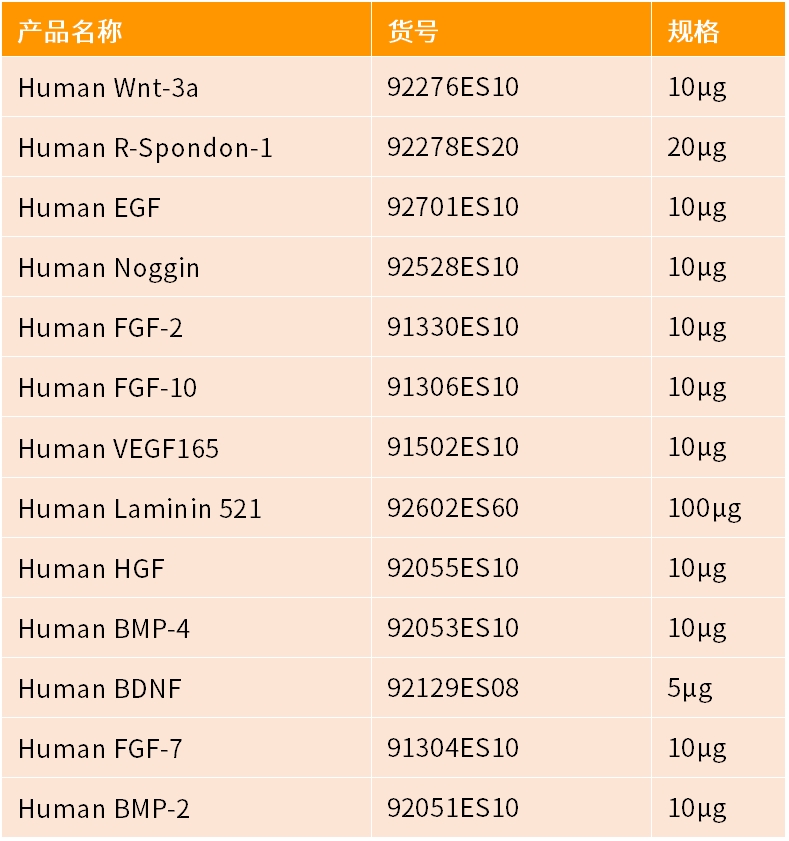
Task: Select the Human Wnt-3a product name
Action: [108, 88]
